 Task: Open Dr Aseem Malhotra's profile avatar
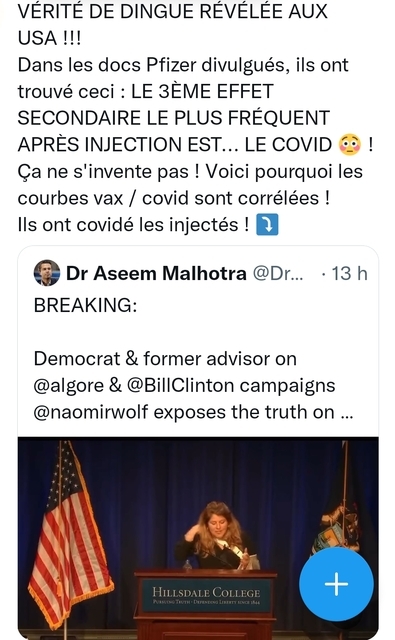(x=47, y=273)
